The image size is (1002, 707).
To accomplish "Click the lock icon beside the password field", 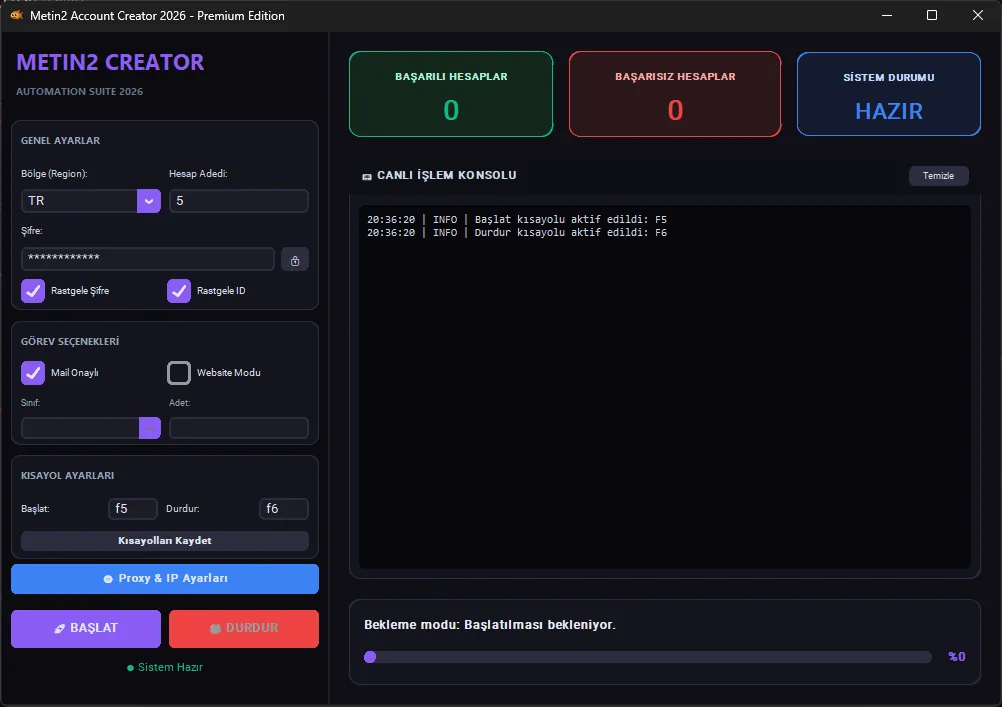I will (x=295, y=260).
